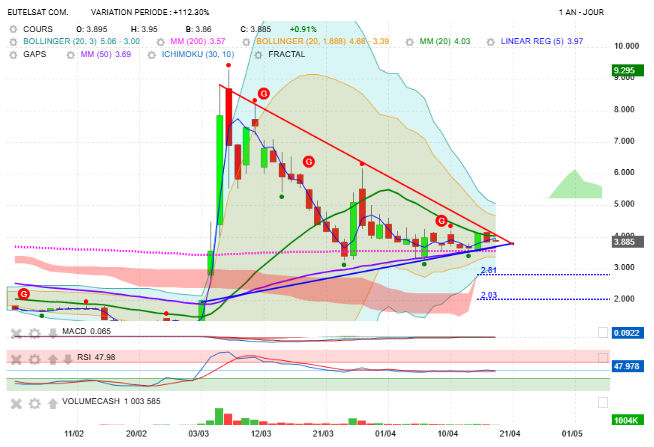Click the +0.91% daily change value
Screen dimensions: 654x447
coord(303,29)
